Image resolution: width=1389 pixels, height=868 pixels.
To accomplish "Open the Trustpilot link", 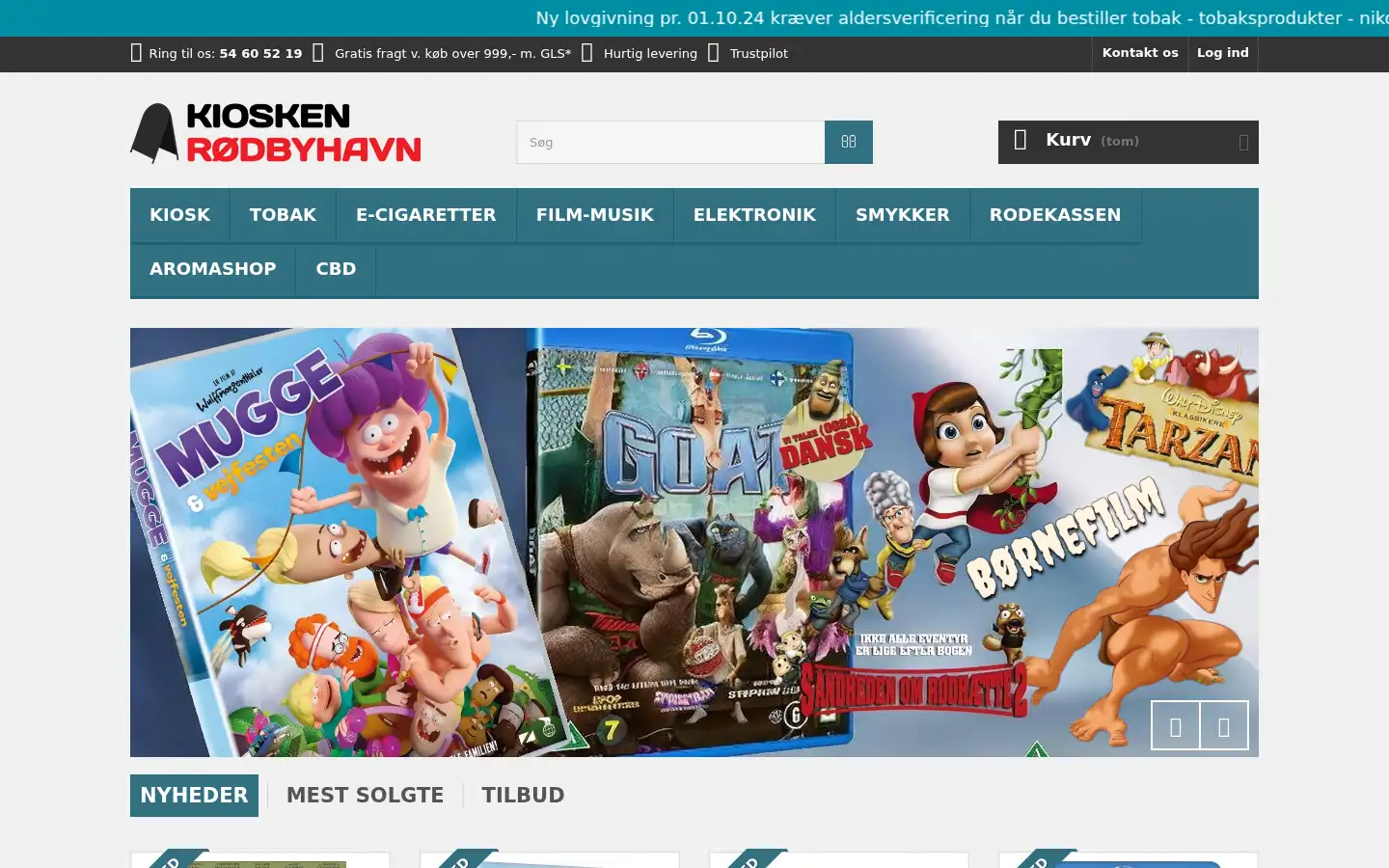I will pos(759,54).
